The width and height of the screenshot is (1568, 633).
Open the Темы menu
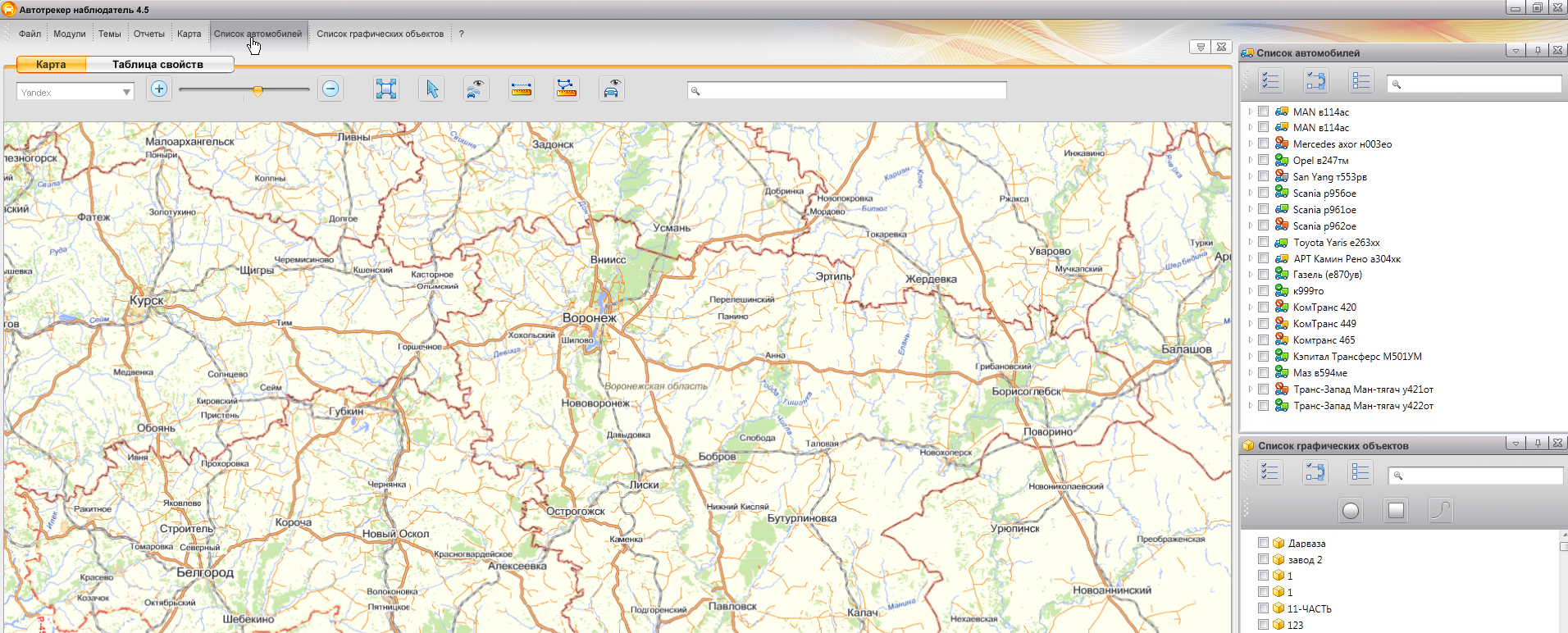pos(110,34)
